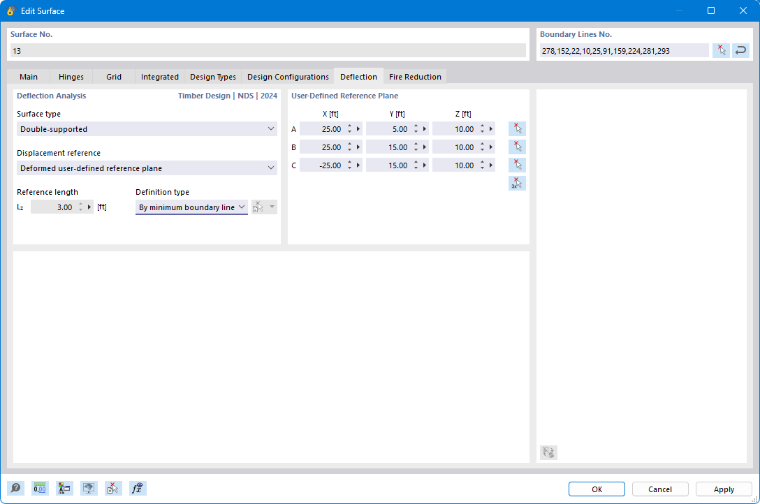Select point A graphically icon
760x504 pixels.
[x=517, y=128]
